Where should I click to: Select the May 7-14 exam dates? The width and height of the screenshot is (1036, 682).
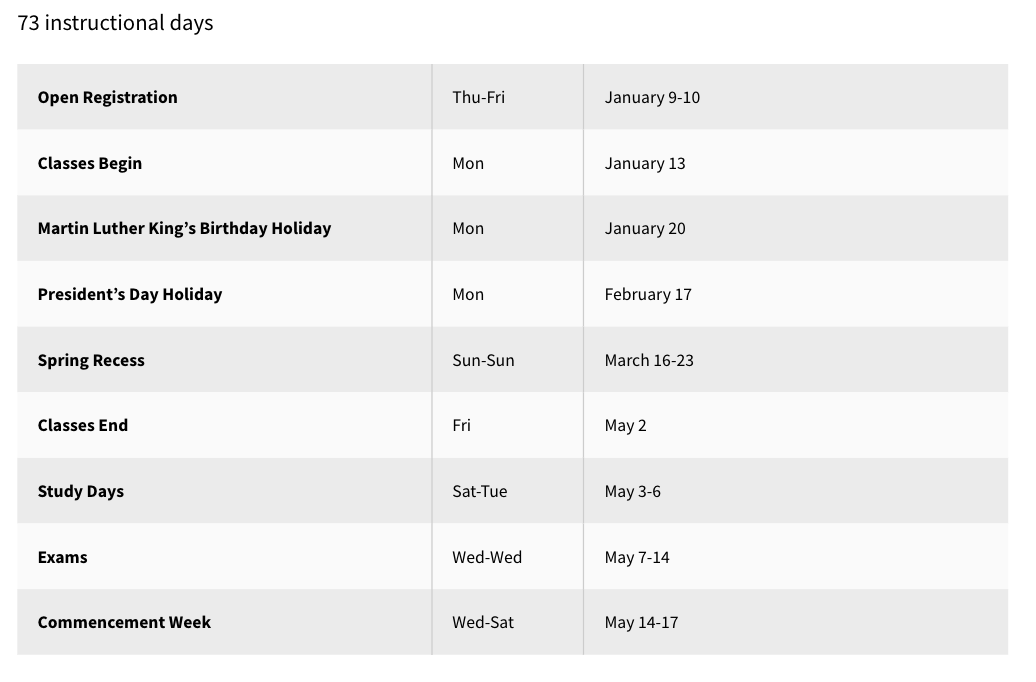coord(637,557)
